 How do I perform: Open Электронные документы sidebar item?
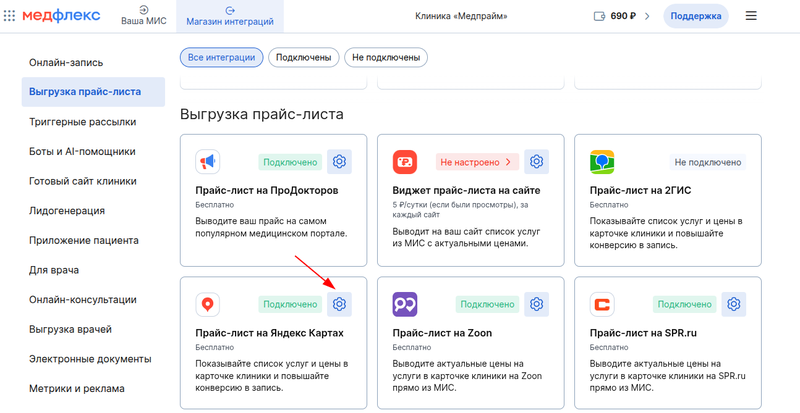90,359
